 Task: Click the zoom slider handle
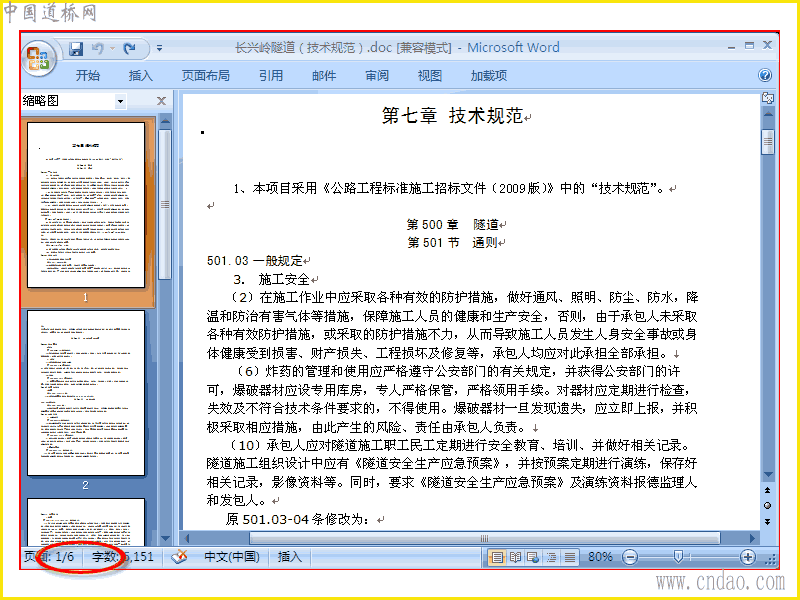point(678,557)
